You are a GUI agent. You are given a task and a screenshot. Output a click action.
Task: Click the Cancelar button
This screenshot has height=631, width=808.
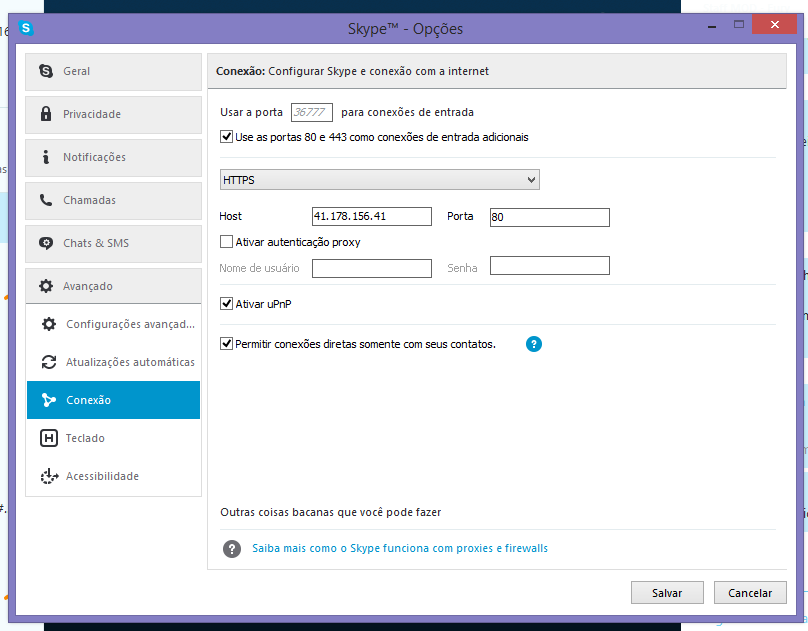pos(750,593)
